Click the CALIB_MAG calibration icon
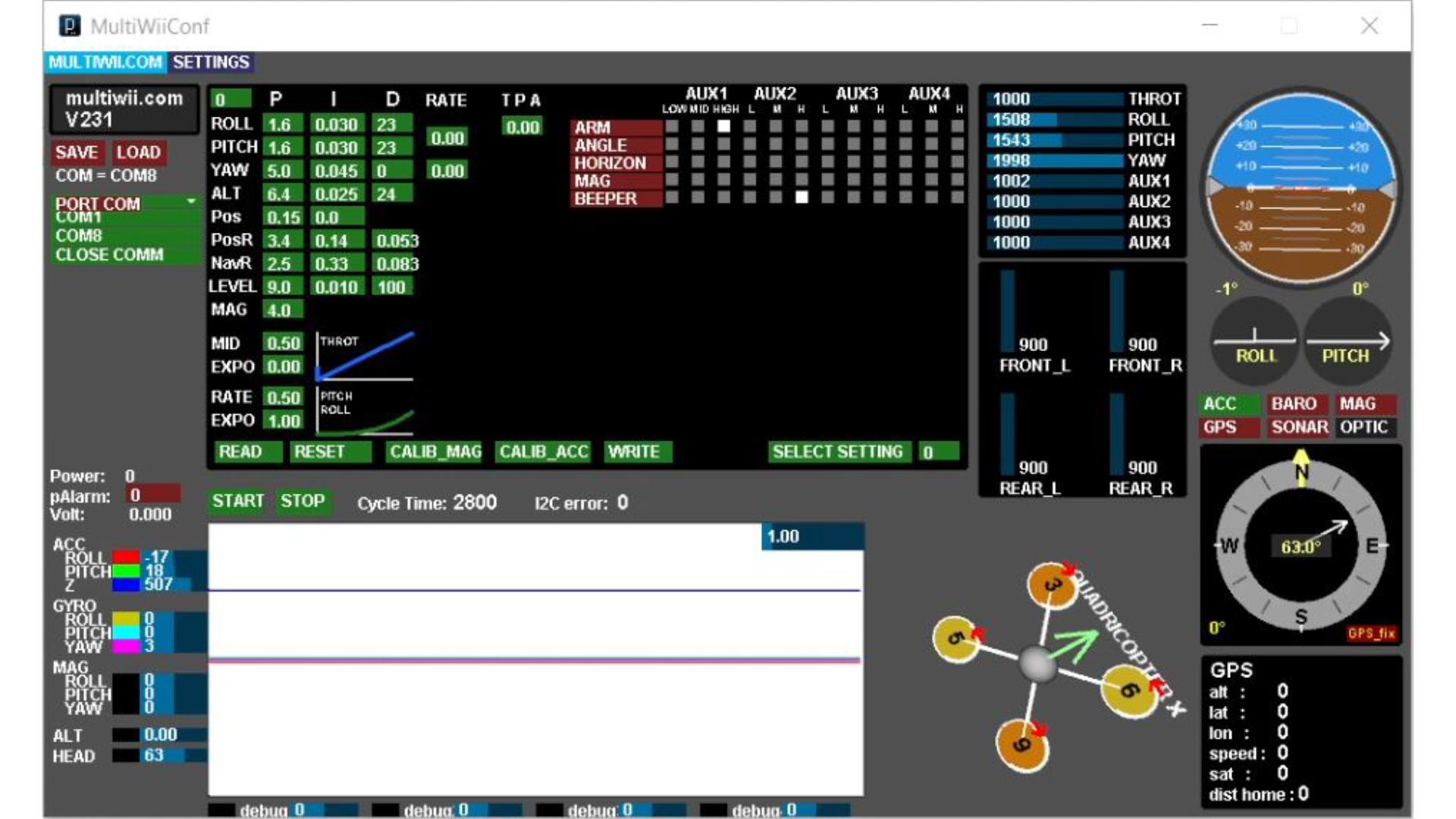 pyautogui.click(x=435, y=452)
